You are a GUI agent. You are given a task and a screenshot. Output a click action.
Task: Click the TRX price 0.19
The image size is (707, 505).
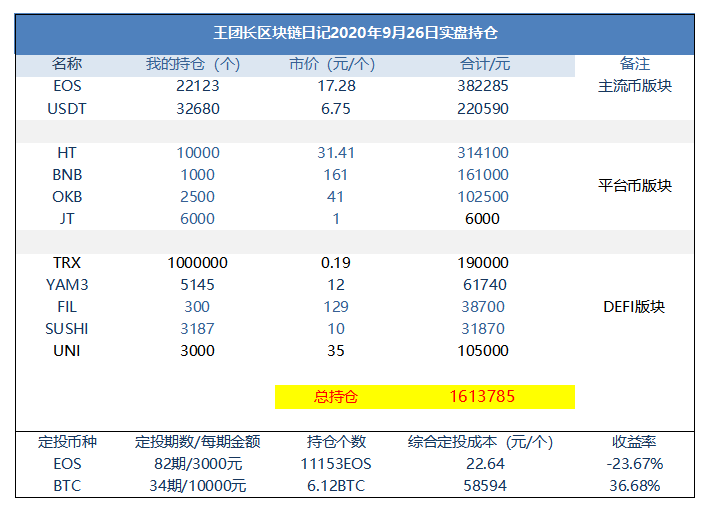[335, 263]
